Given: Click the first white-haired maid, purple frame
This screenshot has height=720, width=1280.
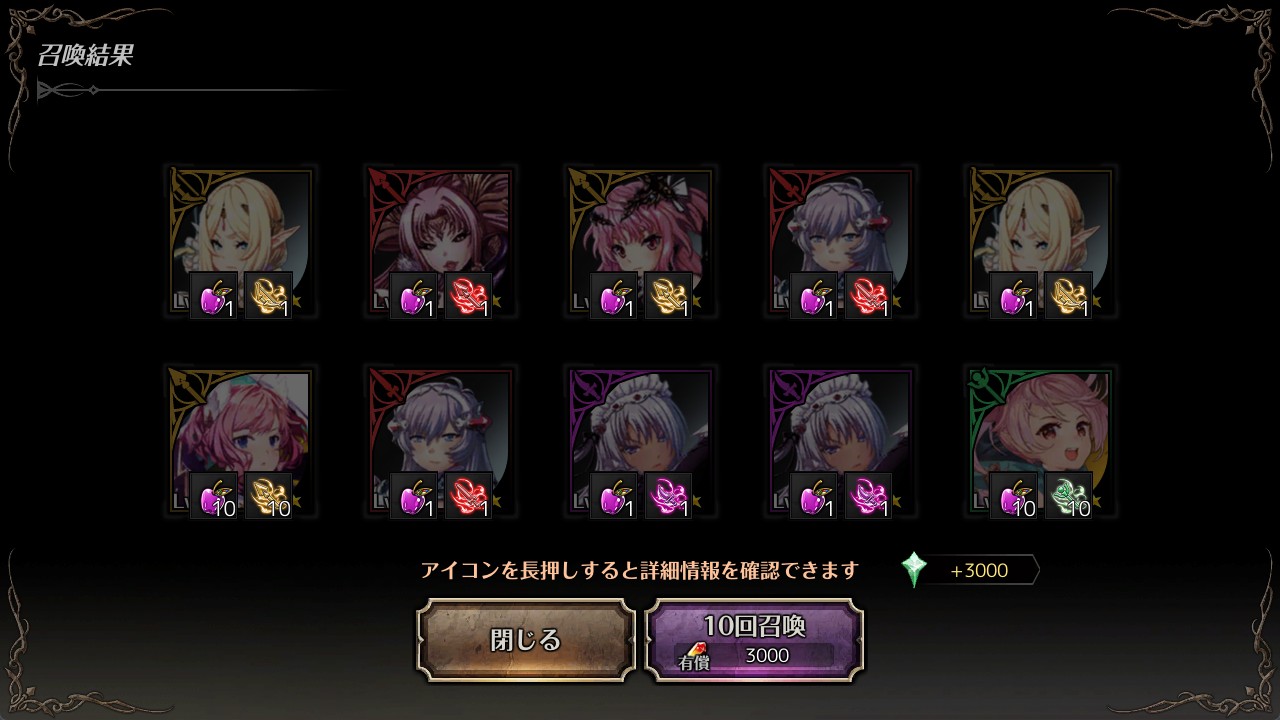Looking at the screenshot, I should [x=640, y=441].
